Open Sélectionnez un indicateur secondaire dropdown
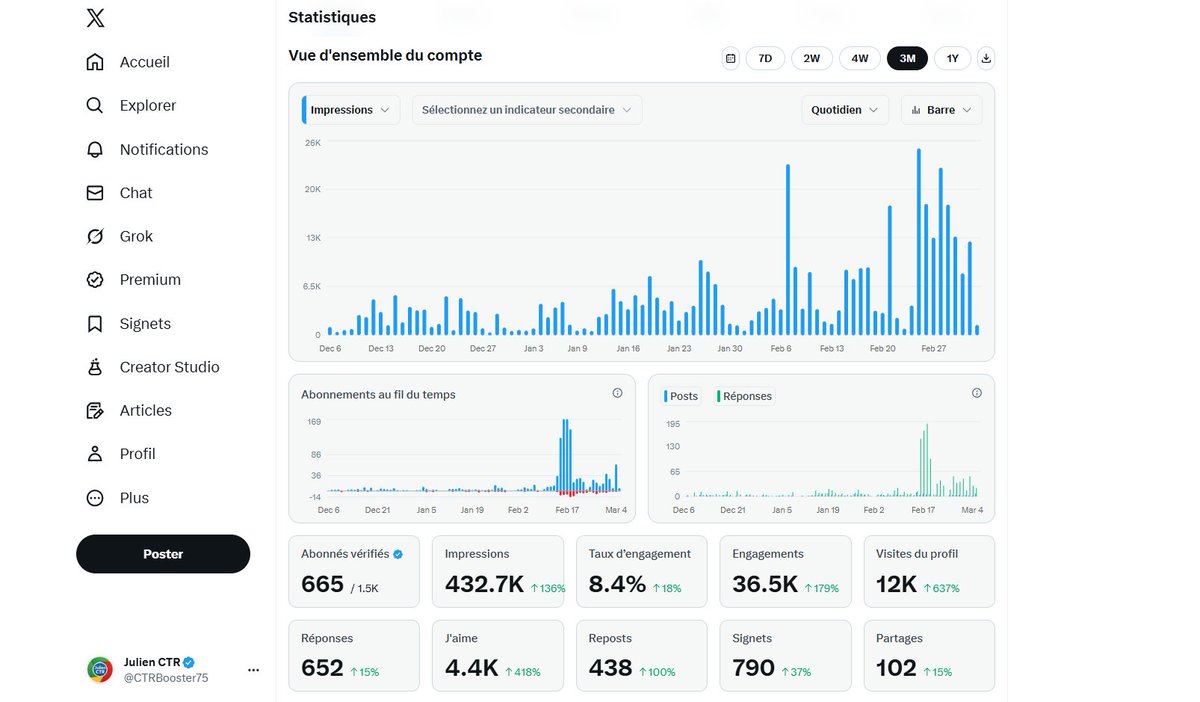The image size is (1200, 702). click(x=527, y=110)
